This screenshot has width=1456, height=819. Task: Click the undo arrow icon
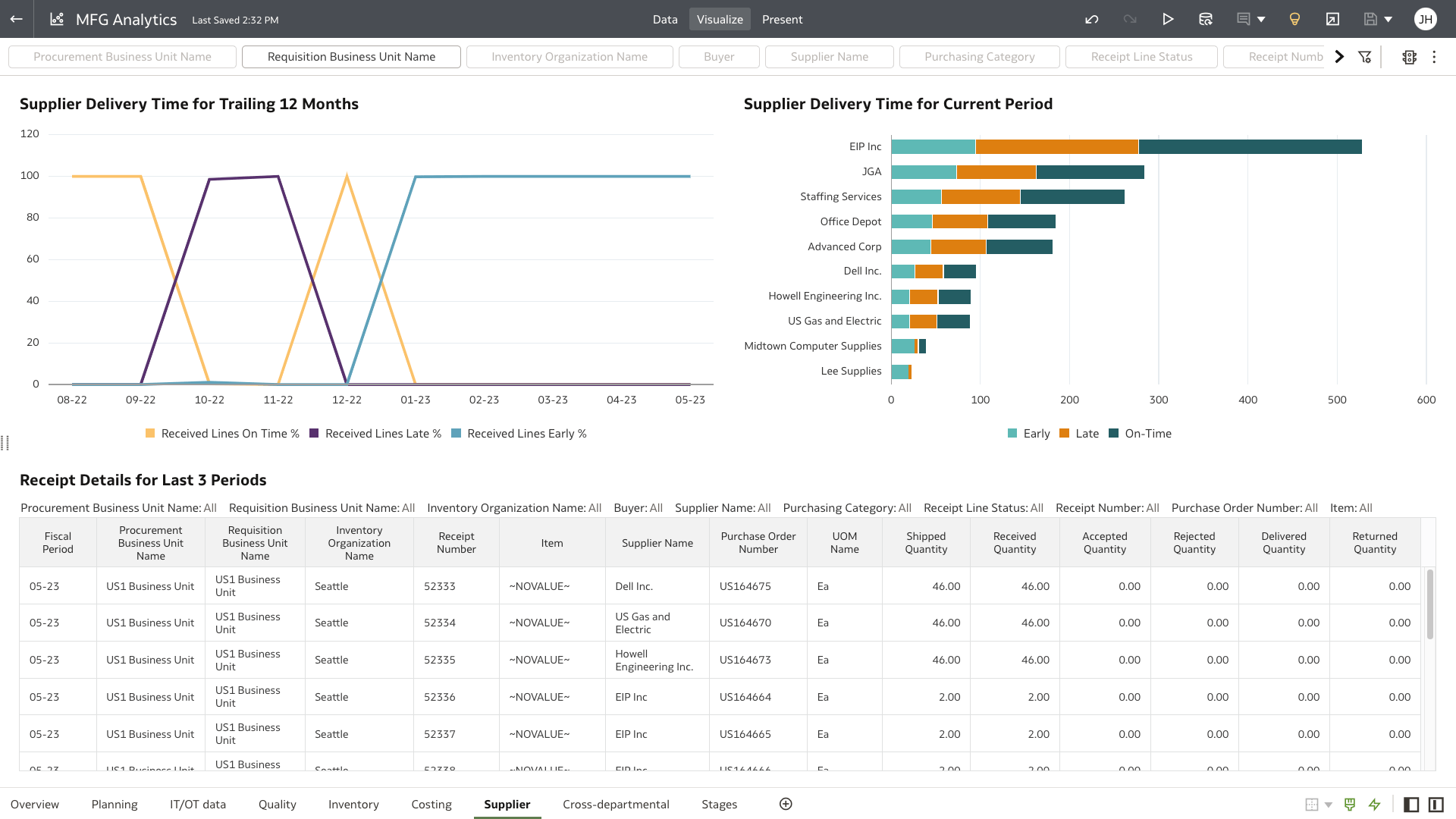click(x=1092, y=19)
